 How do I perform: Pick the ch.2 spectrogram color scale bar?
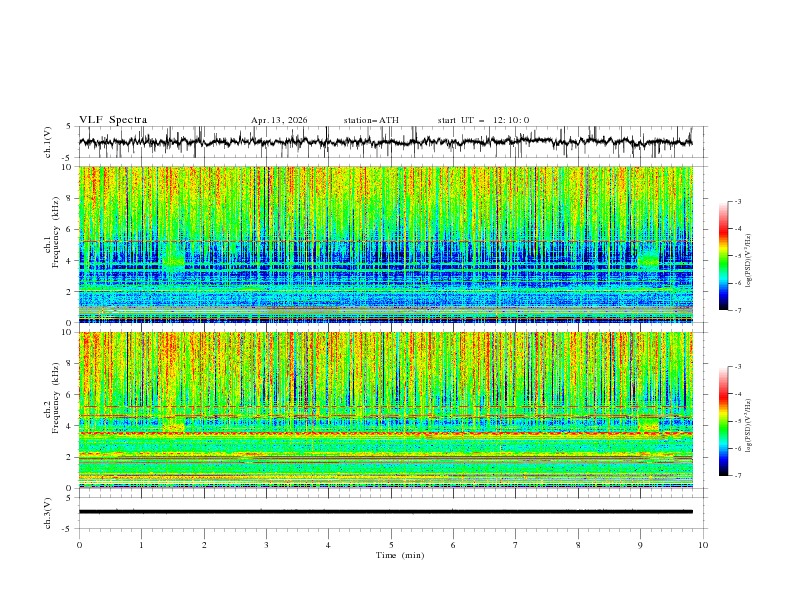point(724,421)
